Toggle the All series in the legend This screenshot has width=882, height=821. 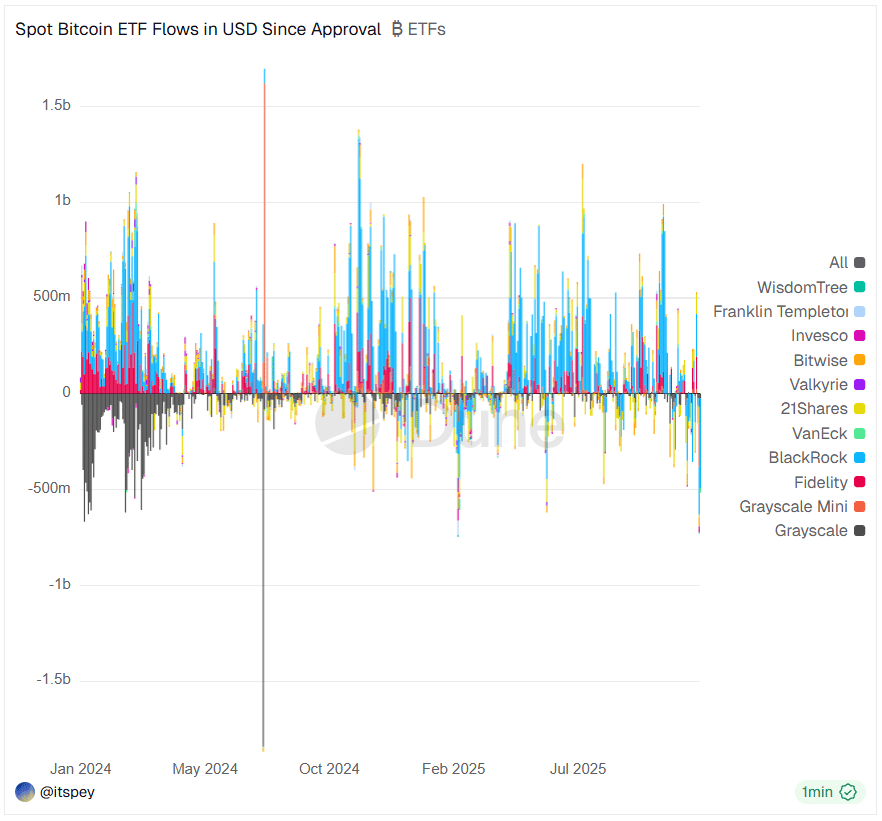[x=847, y=263]
